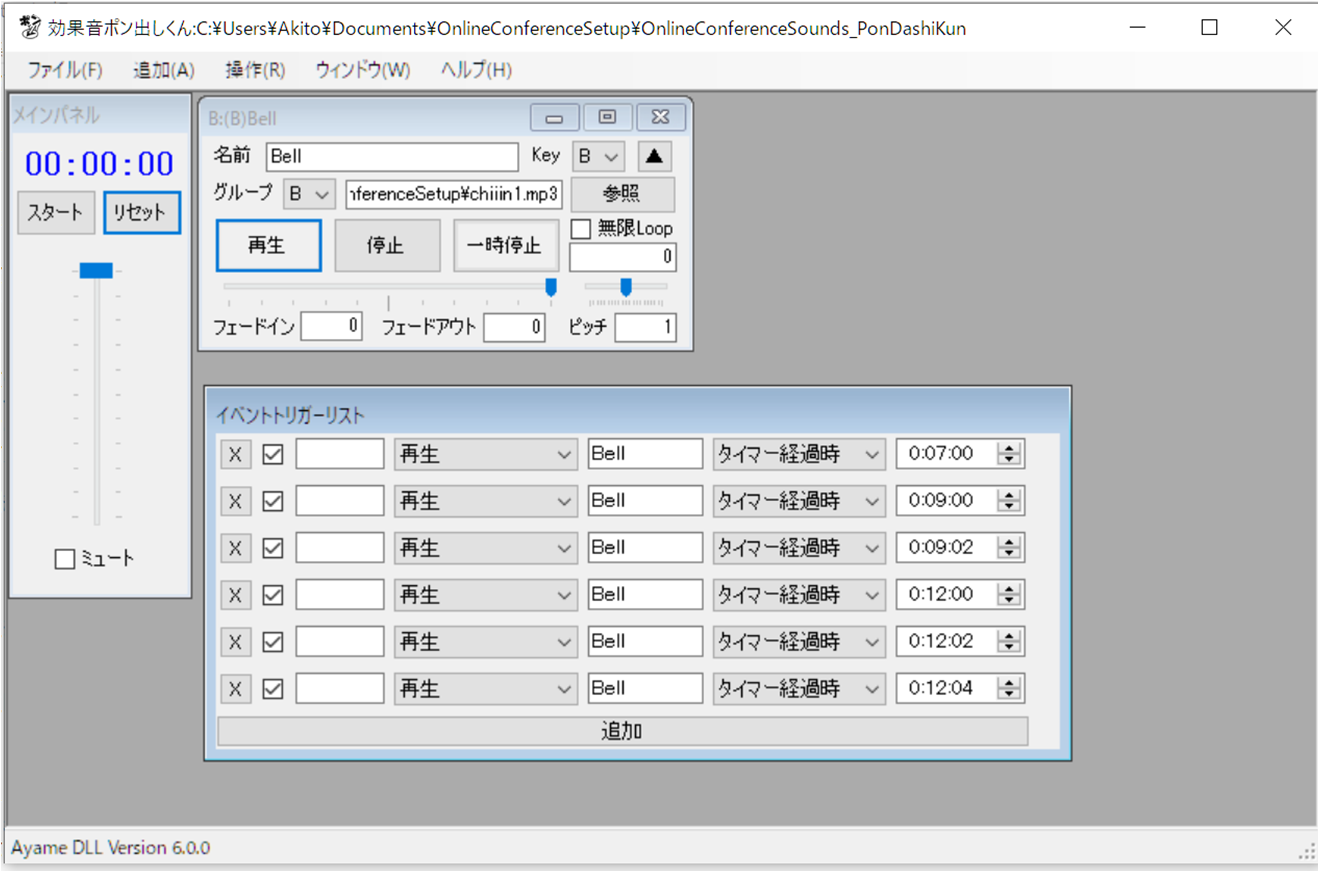The width and height of the screenshot is (1319, 872).
Task: Click the 追加 button in trigger list
Action: [x=622, y=731]
